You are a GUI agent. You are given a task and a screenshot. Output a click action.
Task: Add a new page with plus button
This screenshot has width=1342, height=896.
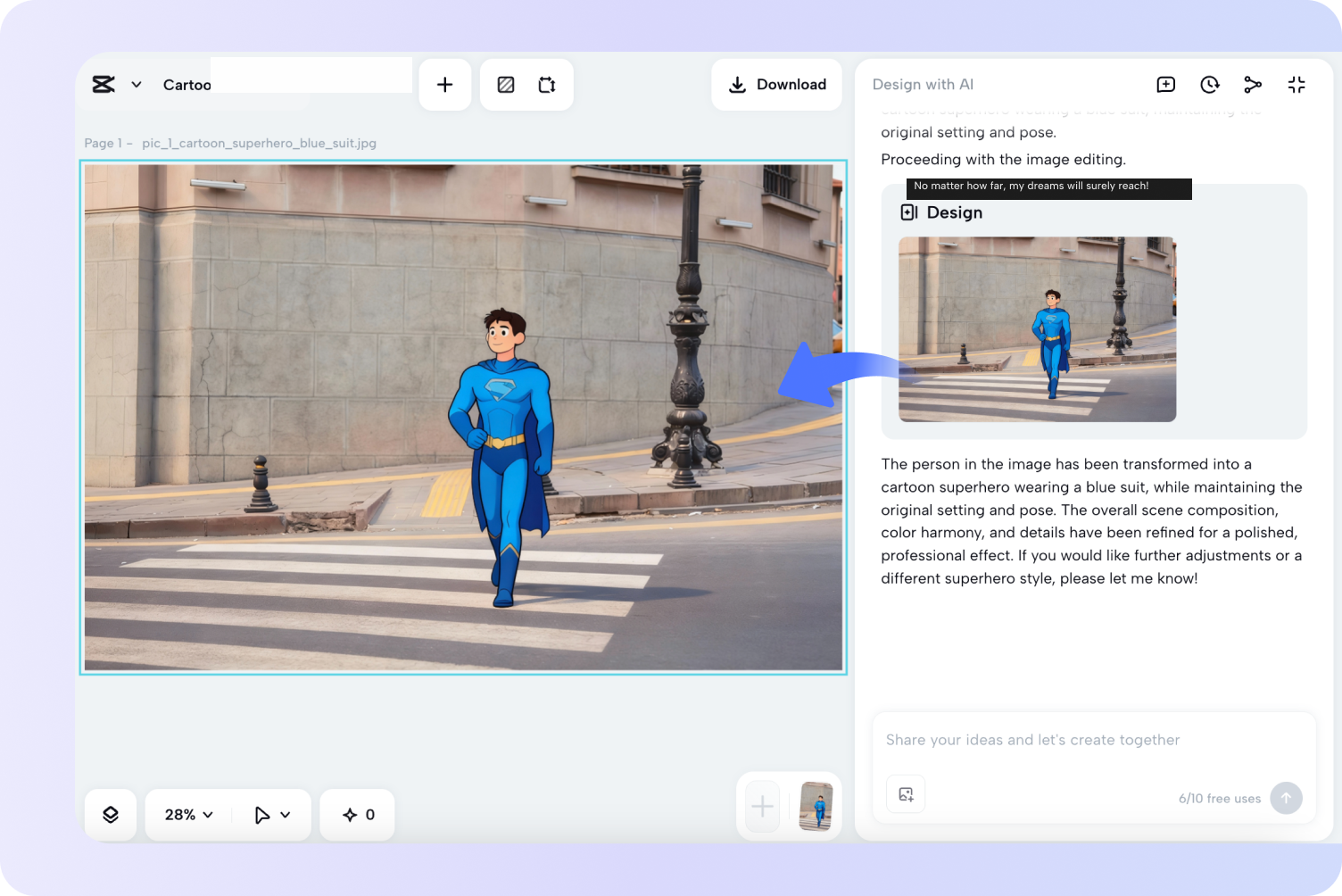[762, 808]
